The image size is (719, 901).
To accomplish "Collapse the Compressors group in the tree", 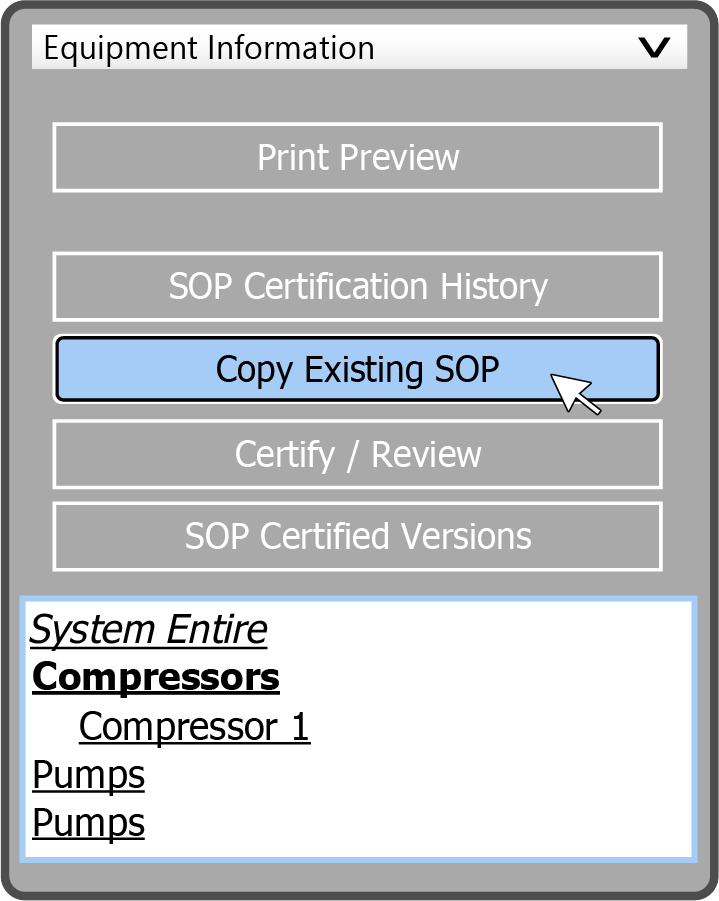I will coord(155,678).
